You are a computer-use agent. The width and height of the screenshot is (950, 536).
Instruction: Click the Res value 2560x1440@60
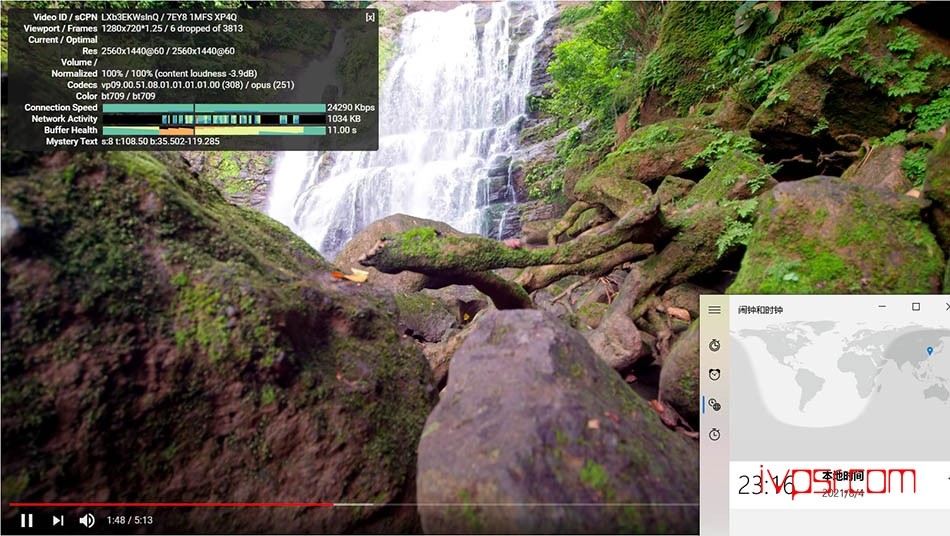tap(168, 51)
